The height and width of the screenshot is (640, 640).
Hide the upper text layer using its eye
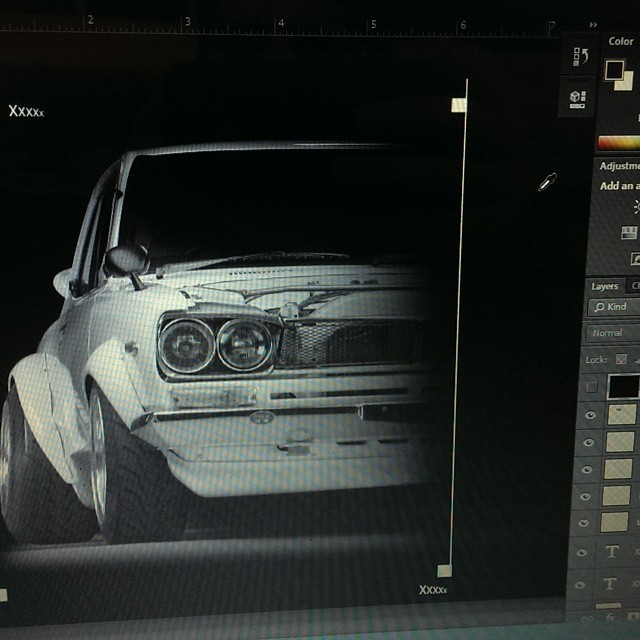[582, 553]
